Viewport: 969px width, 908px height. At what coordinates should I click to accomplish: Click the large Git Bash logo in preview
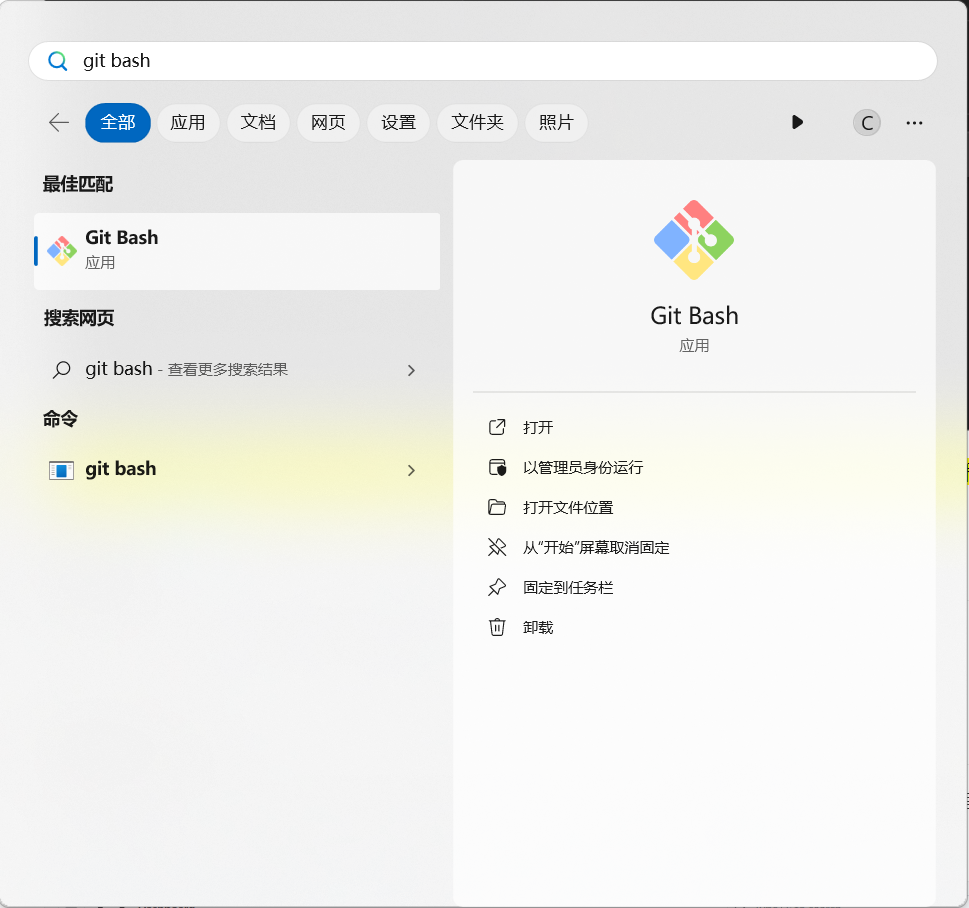pyautogui.click(x=693, y=240)
